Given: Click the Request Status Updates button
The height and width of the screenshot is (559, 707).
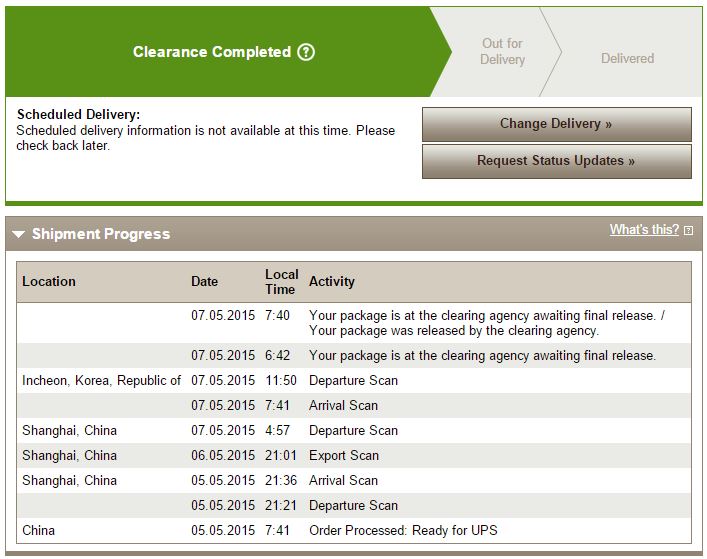Looking at the screenshot, I should [556, 161].
